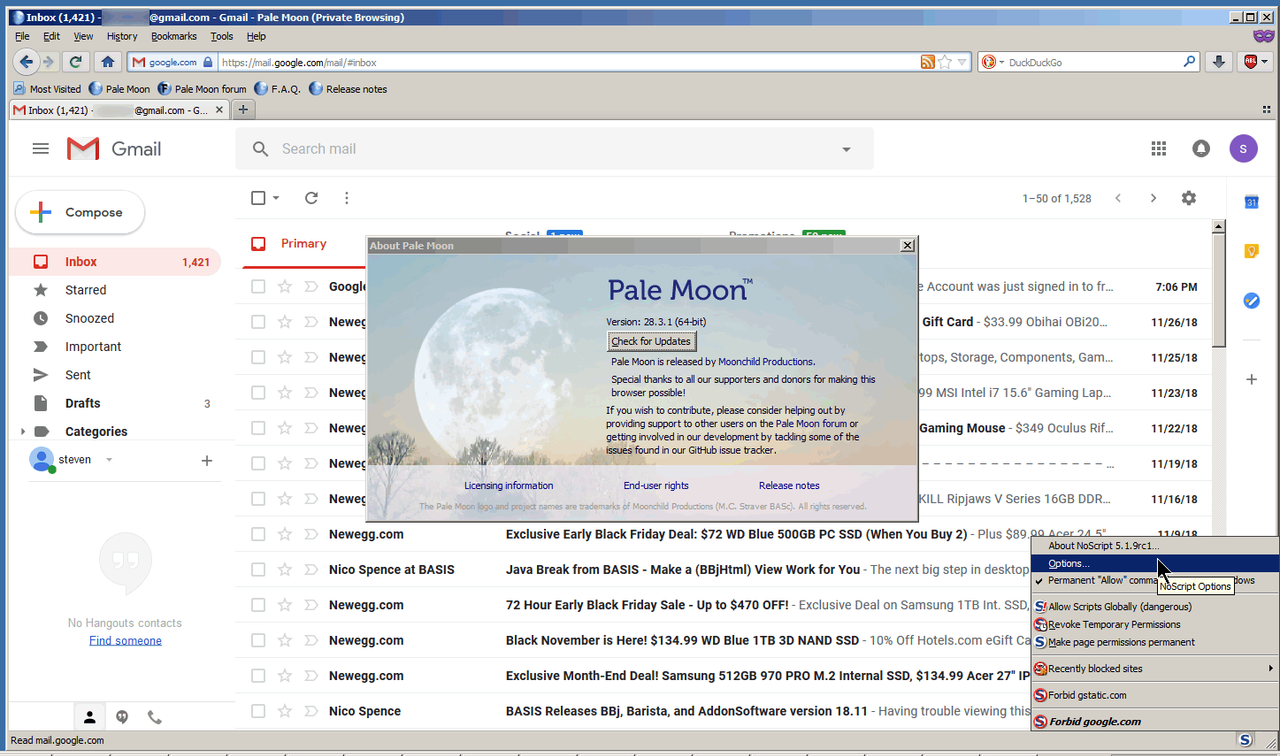Image resolution: width=1280 pixels, height=756 pixels.
Task: Expand the Categories label group
Action: [x=22, y=432]
